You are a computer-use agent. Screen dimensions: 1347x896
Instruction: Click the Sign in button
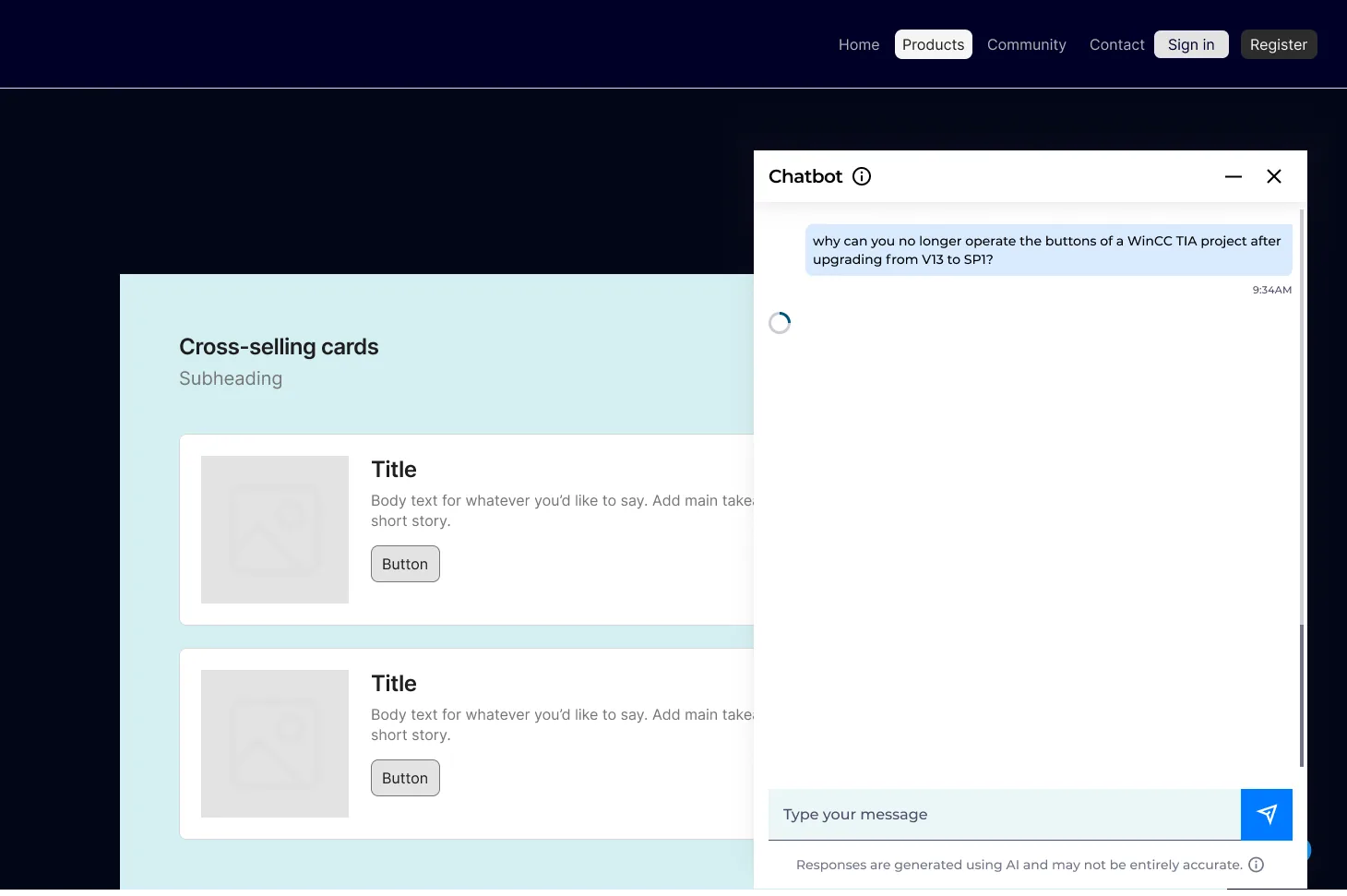click(x=1191, y=44)
